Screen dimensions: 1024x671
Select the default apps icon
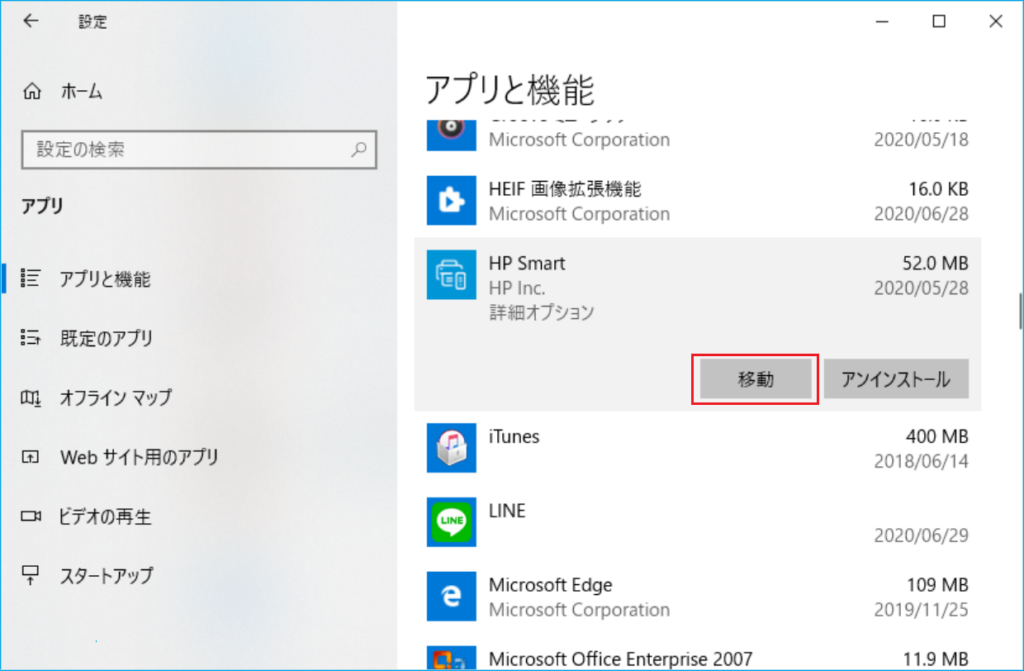pos(31,337)
